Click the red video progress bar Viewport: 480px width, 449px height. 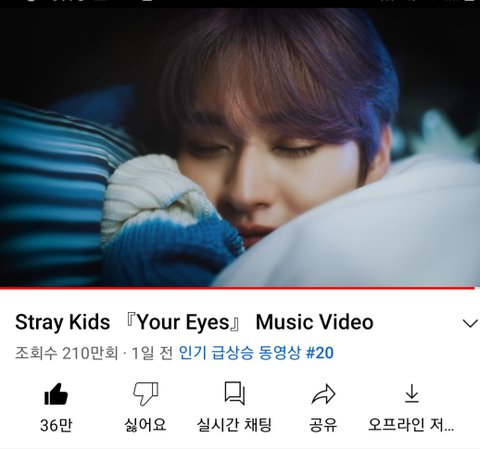click(237, 288)
